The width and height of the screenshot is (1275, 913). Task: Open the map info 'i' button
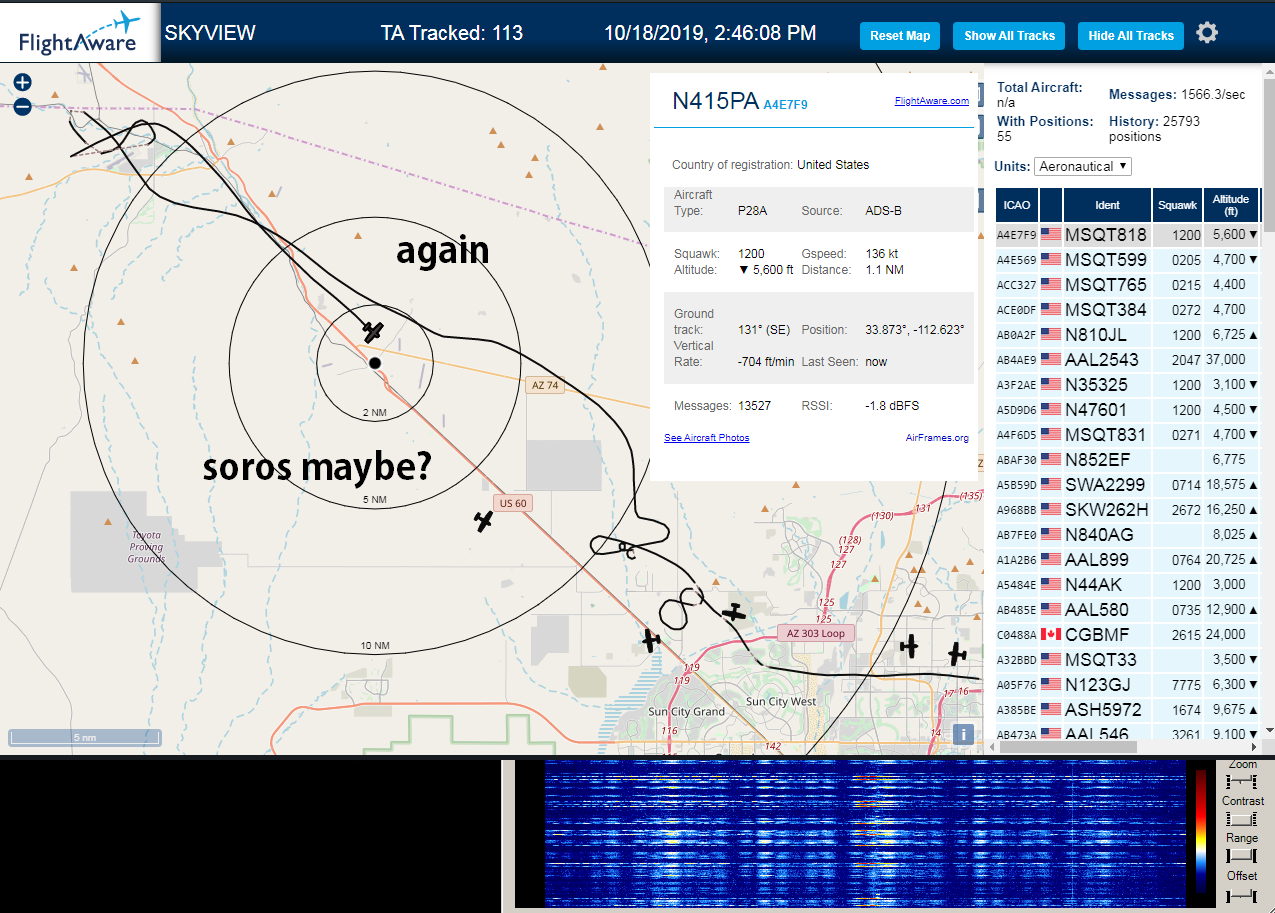tap(963, 734)
